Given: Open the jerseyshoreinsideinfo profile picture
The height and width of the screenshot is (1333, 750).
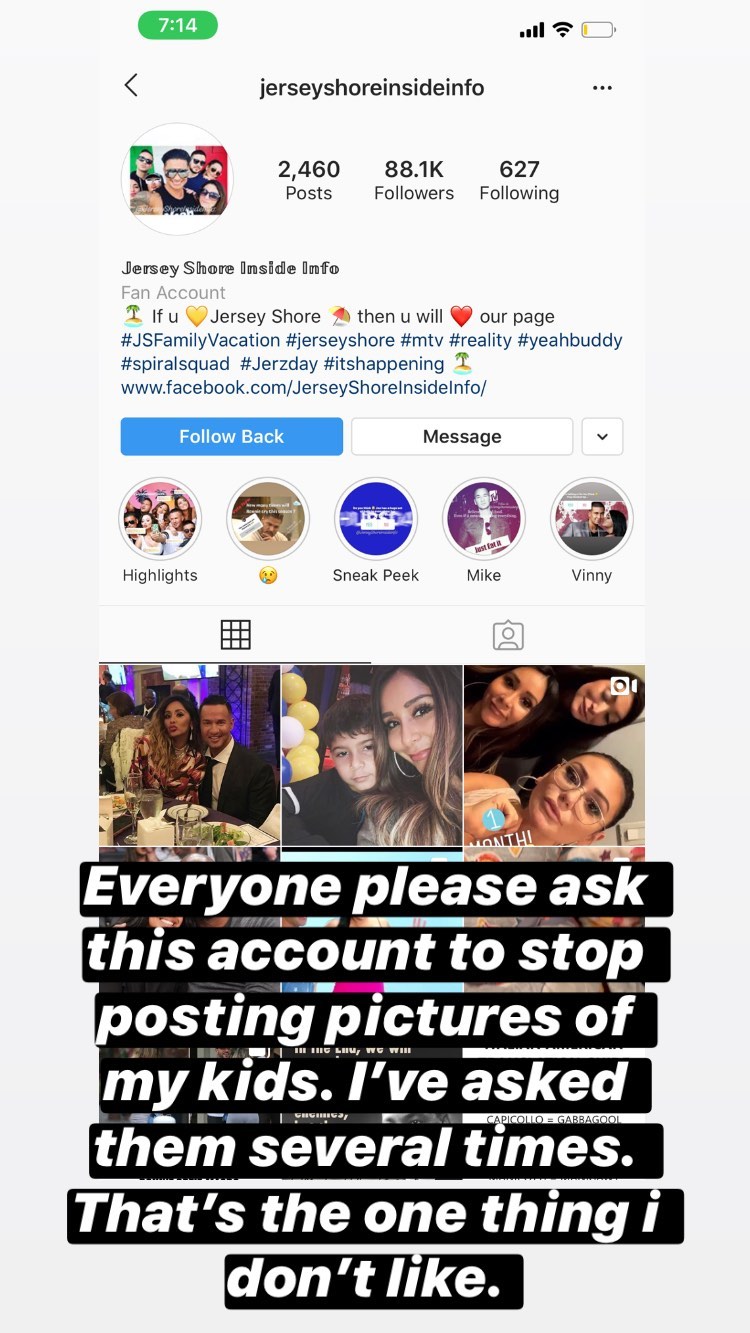Looking at the screenshot, I should 177,180.
